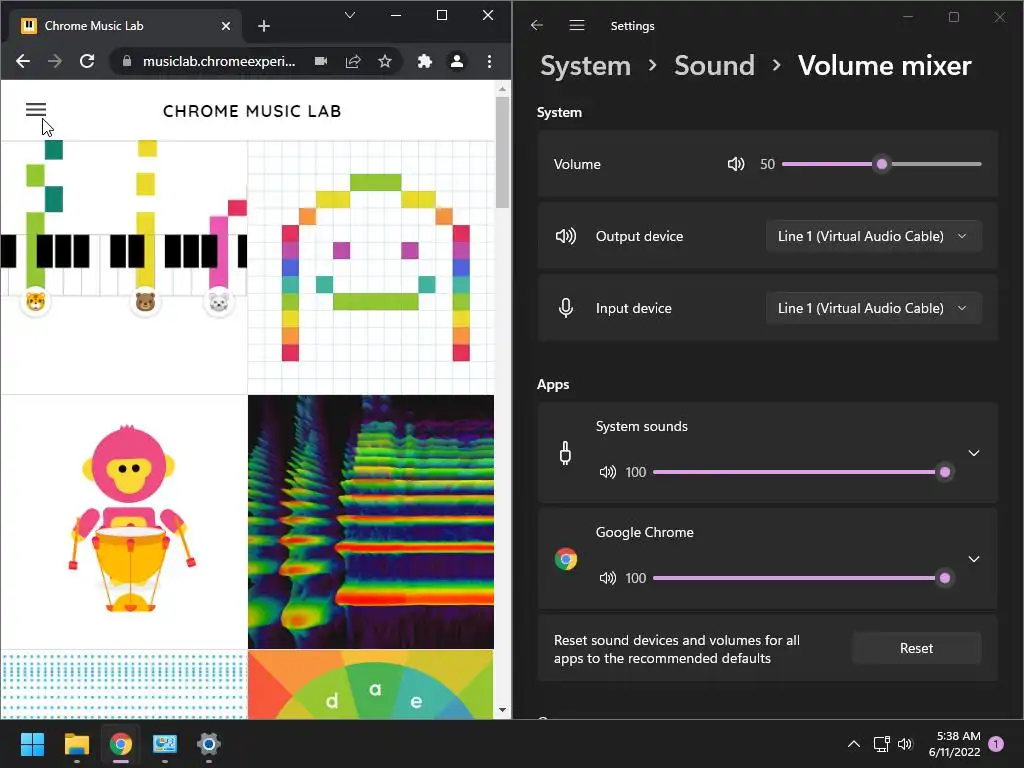Image resolution: width=1024 pixels, height=768 pixels.
Task: Open File Explorer from taskbar
Action: 76,744
